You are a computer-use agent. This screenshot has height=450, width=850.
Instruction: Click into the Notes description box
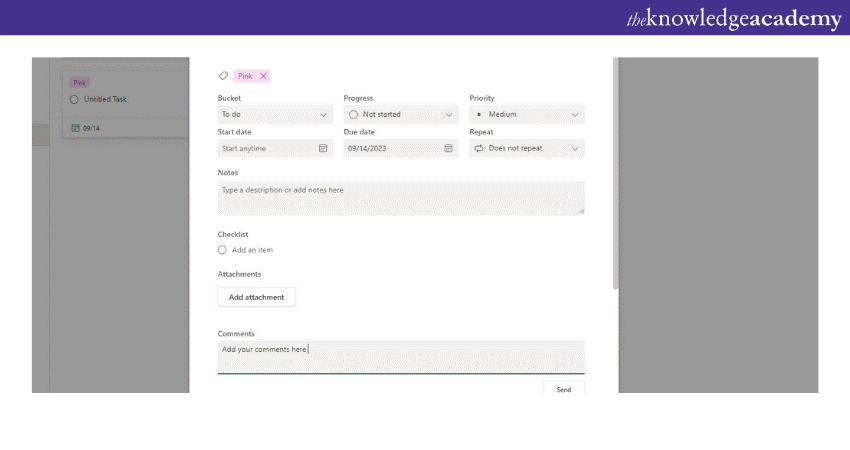(400, 198)
